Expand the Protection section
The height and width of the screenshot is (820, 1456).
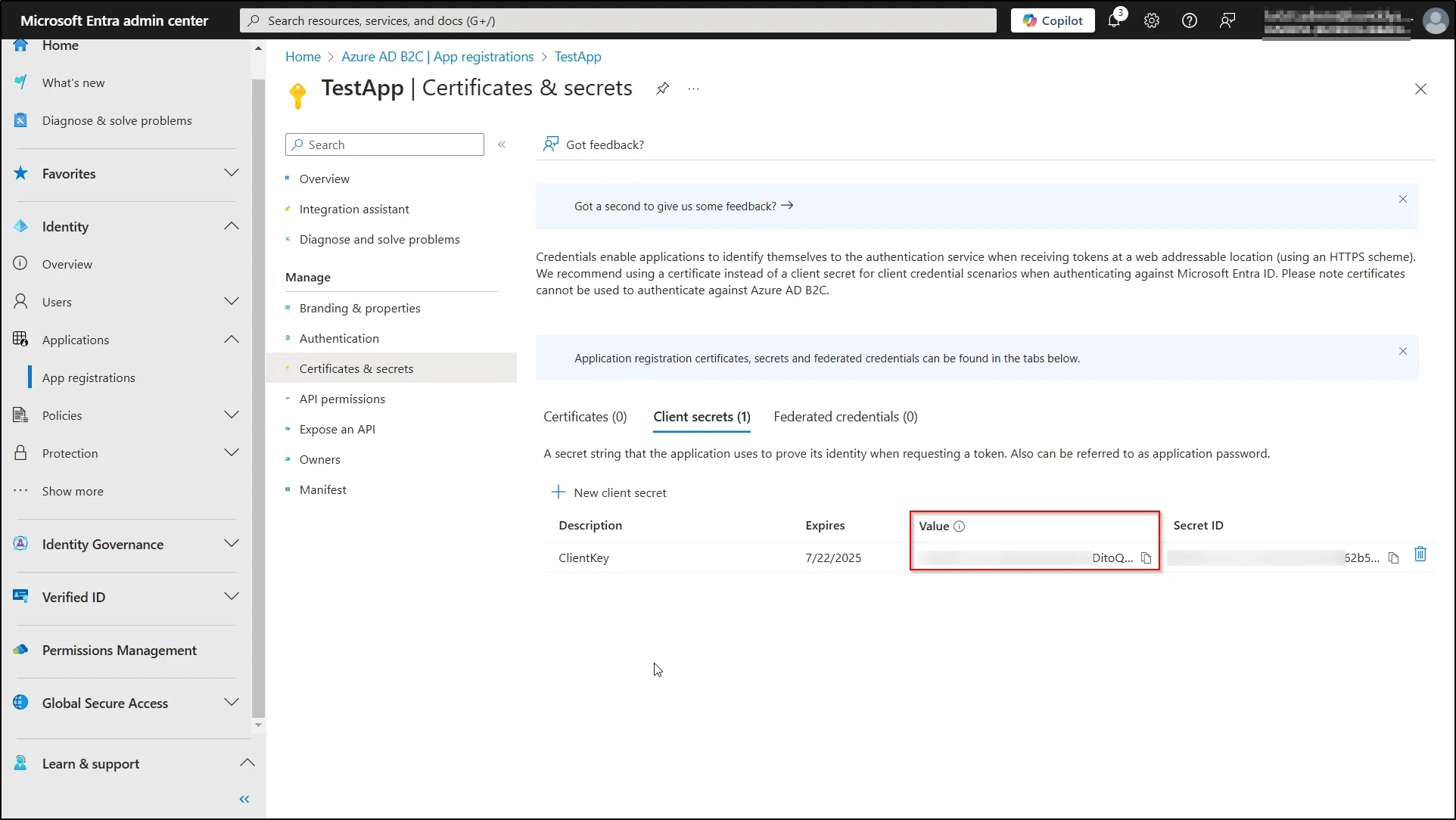click(232, 452)
